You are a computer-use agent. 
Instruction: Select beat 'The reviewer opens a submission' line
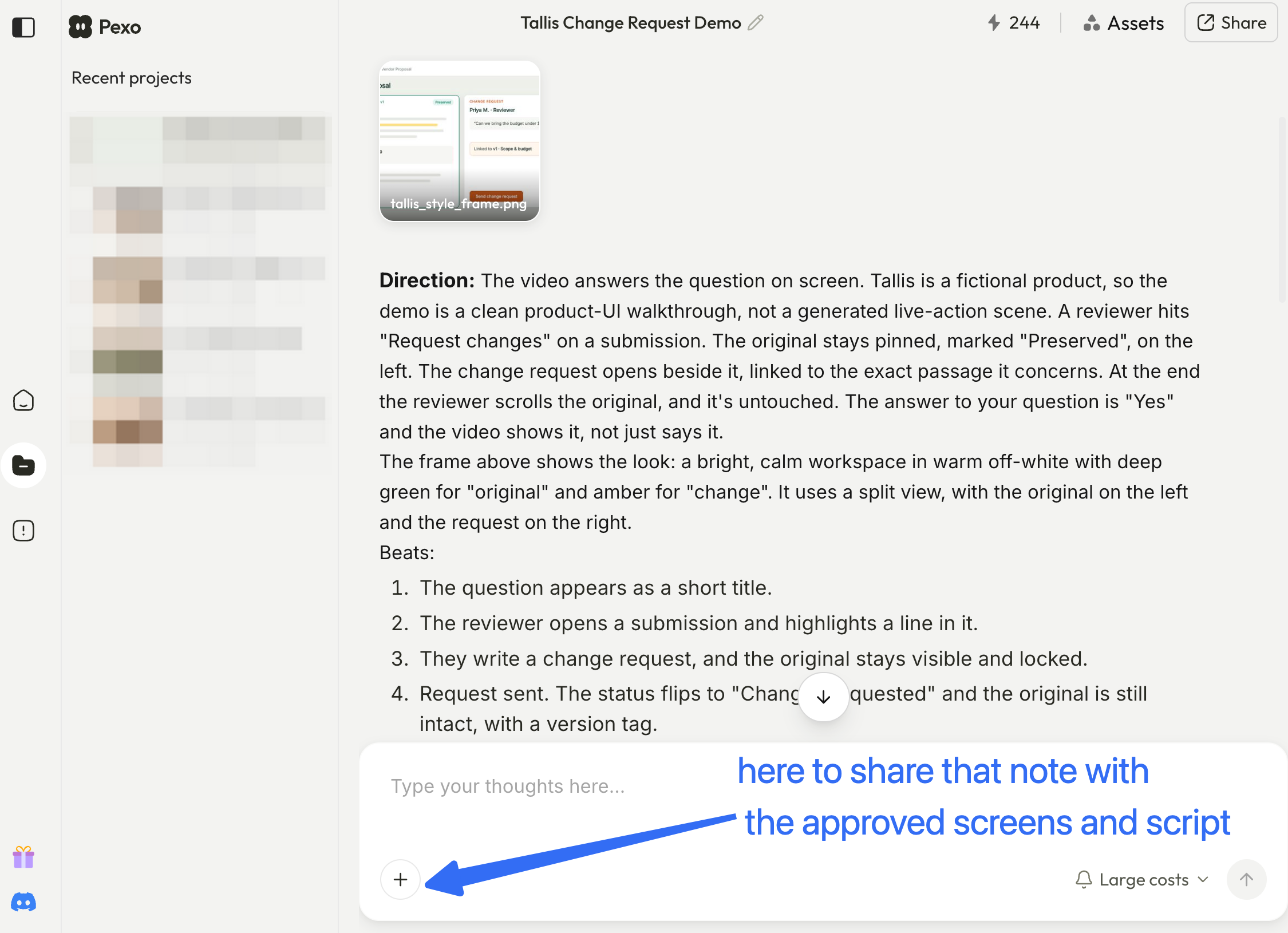pos(699,623)
